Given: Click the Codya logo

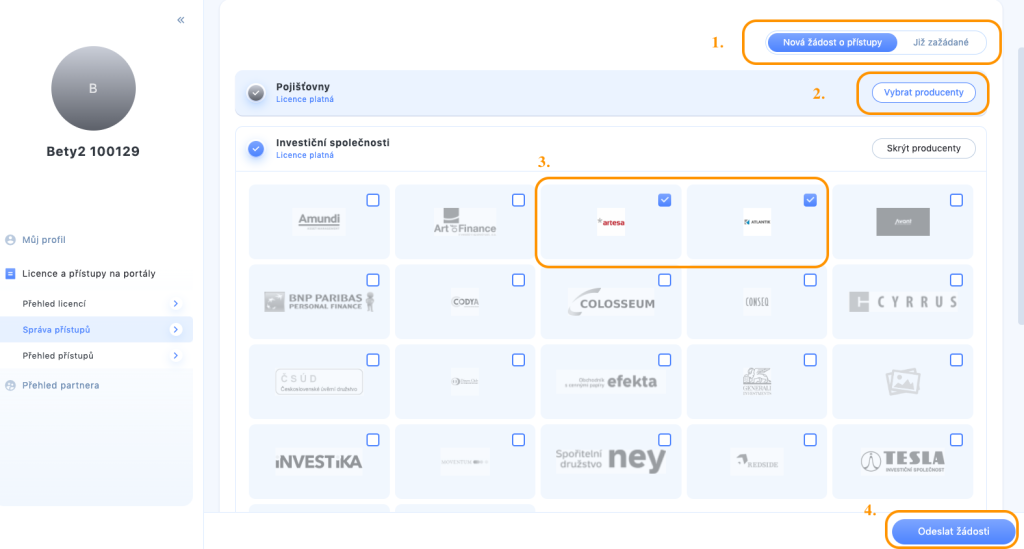Looking at the screenshot, I should coord(465,302).
